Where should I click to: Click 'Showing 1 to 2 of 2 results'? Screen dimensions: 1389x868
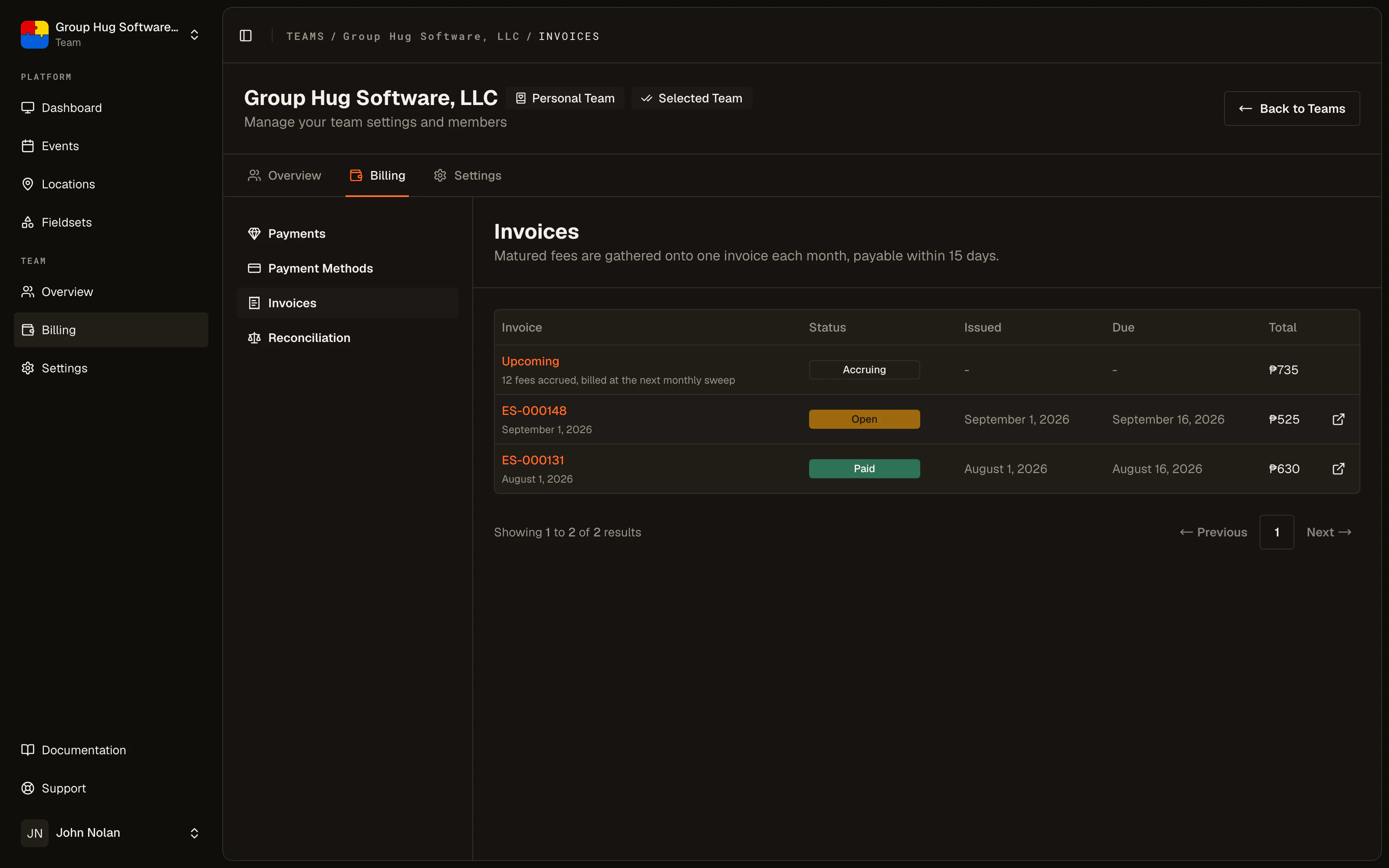[x=568, y=532]
